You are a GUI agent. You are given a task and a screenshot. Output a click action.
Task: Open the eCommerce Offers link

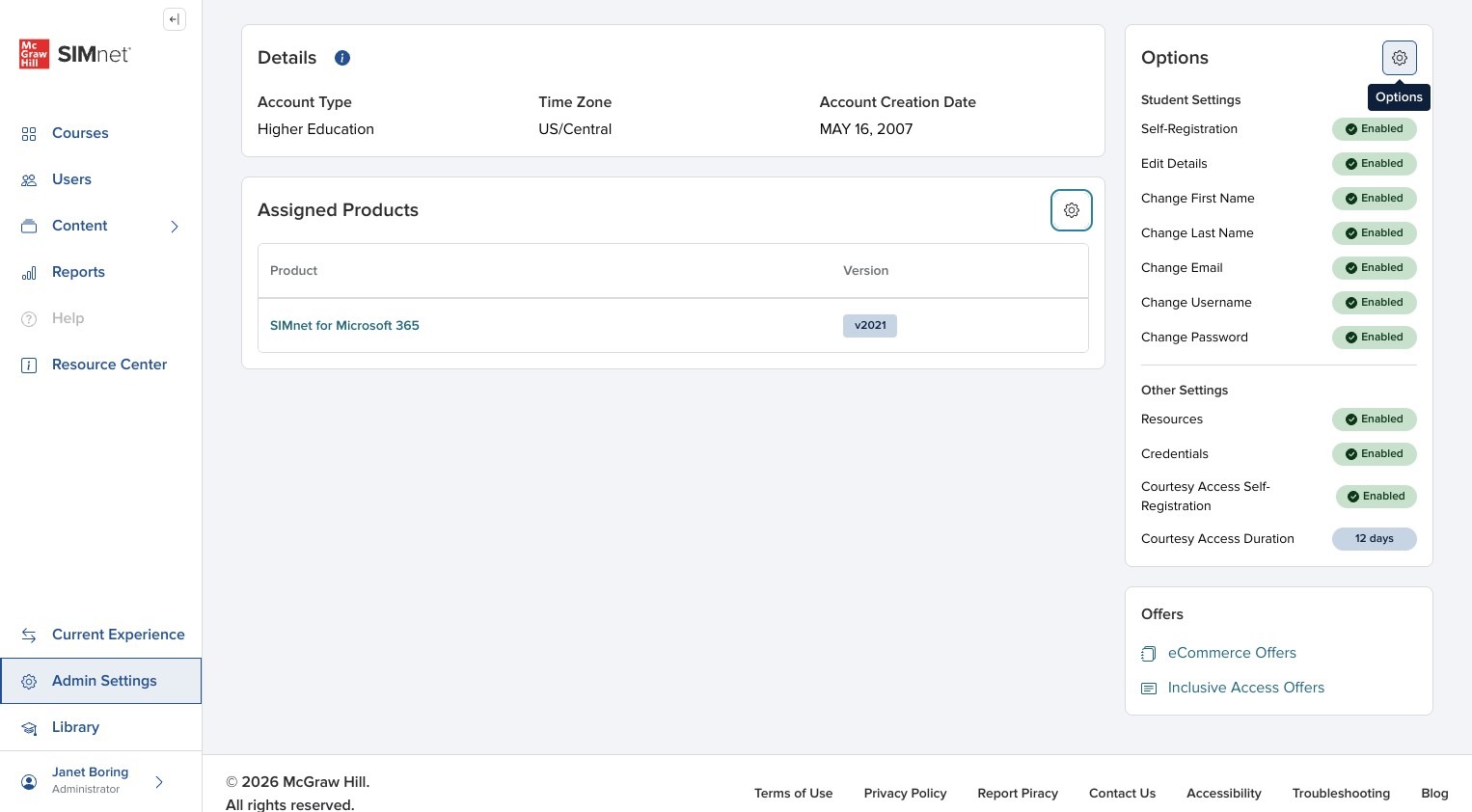1232,653
